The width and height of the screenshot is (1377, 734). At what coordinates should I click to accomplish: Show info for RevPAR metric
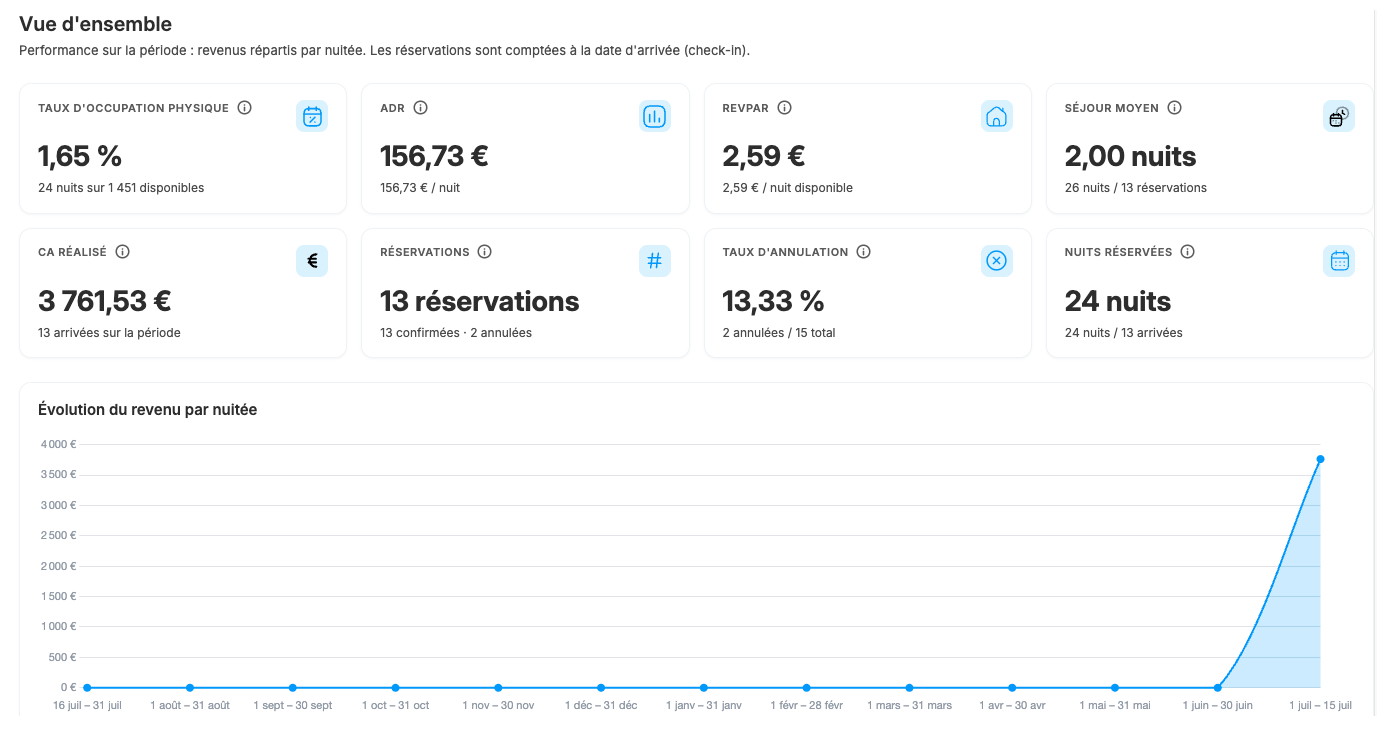[x=785, y=108]
